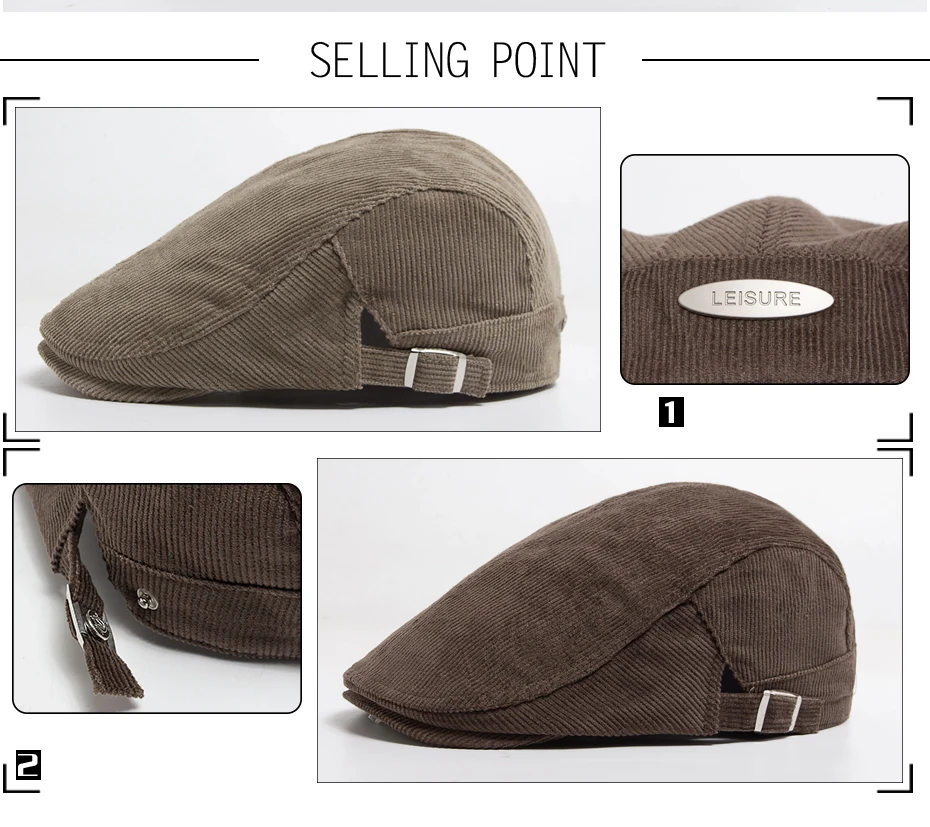Click the horizontal line left of the heading
The image size is (930, 827).
click(129, 59)
